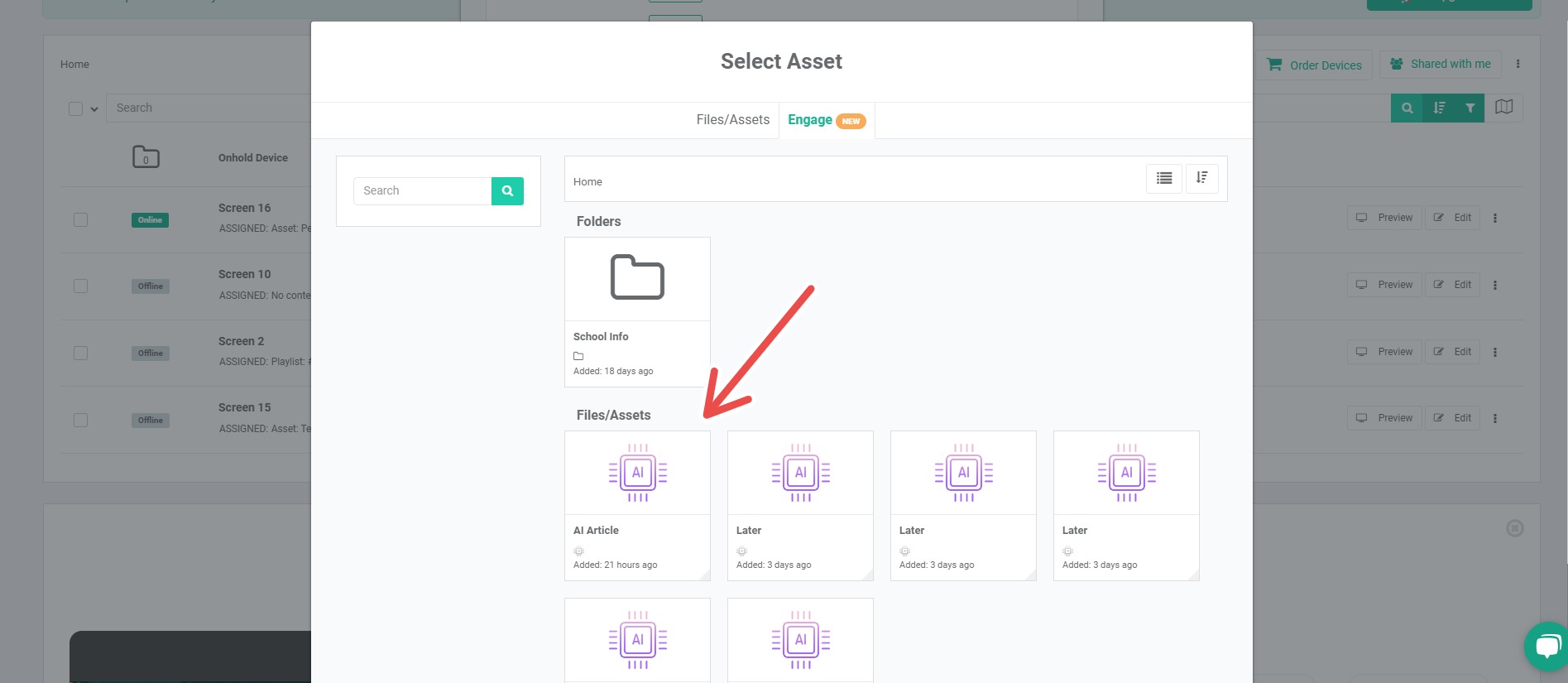The height and width of the screenshot is (683, 1568).
Task: Select the first Later asset card
Action: click(800, 506)
